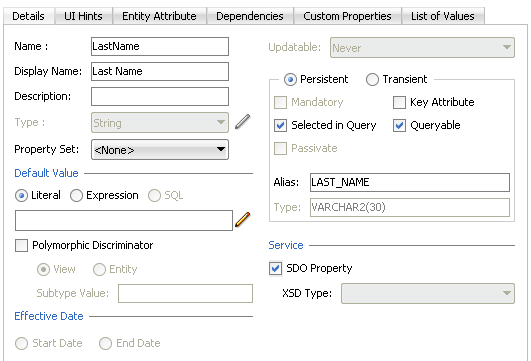531x361 pixels.
Task: Click the Effective Date section heading
Action: [x=49, y=316]
